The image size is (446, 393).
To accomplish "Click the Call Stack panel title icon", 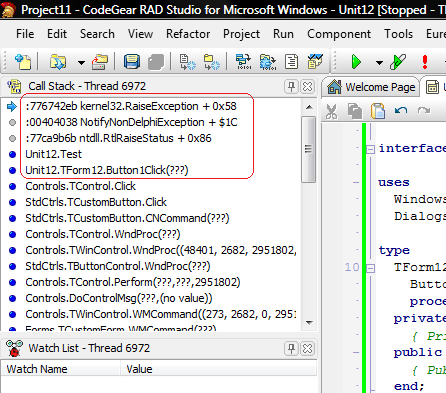I will (x=14, y=86).
